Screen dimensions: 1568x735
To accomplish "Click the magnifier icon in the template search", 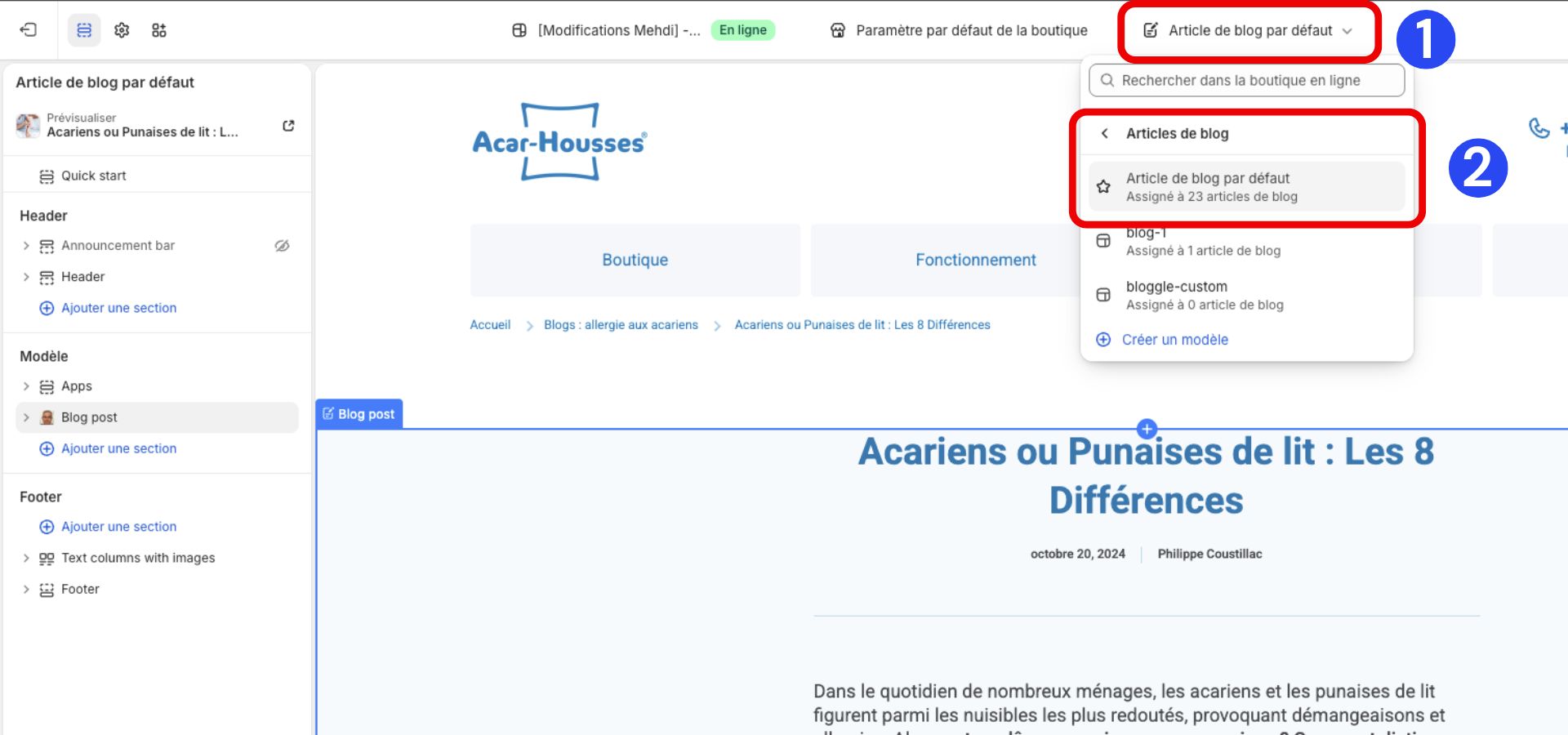I will coord(1107,80).
